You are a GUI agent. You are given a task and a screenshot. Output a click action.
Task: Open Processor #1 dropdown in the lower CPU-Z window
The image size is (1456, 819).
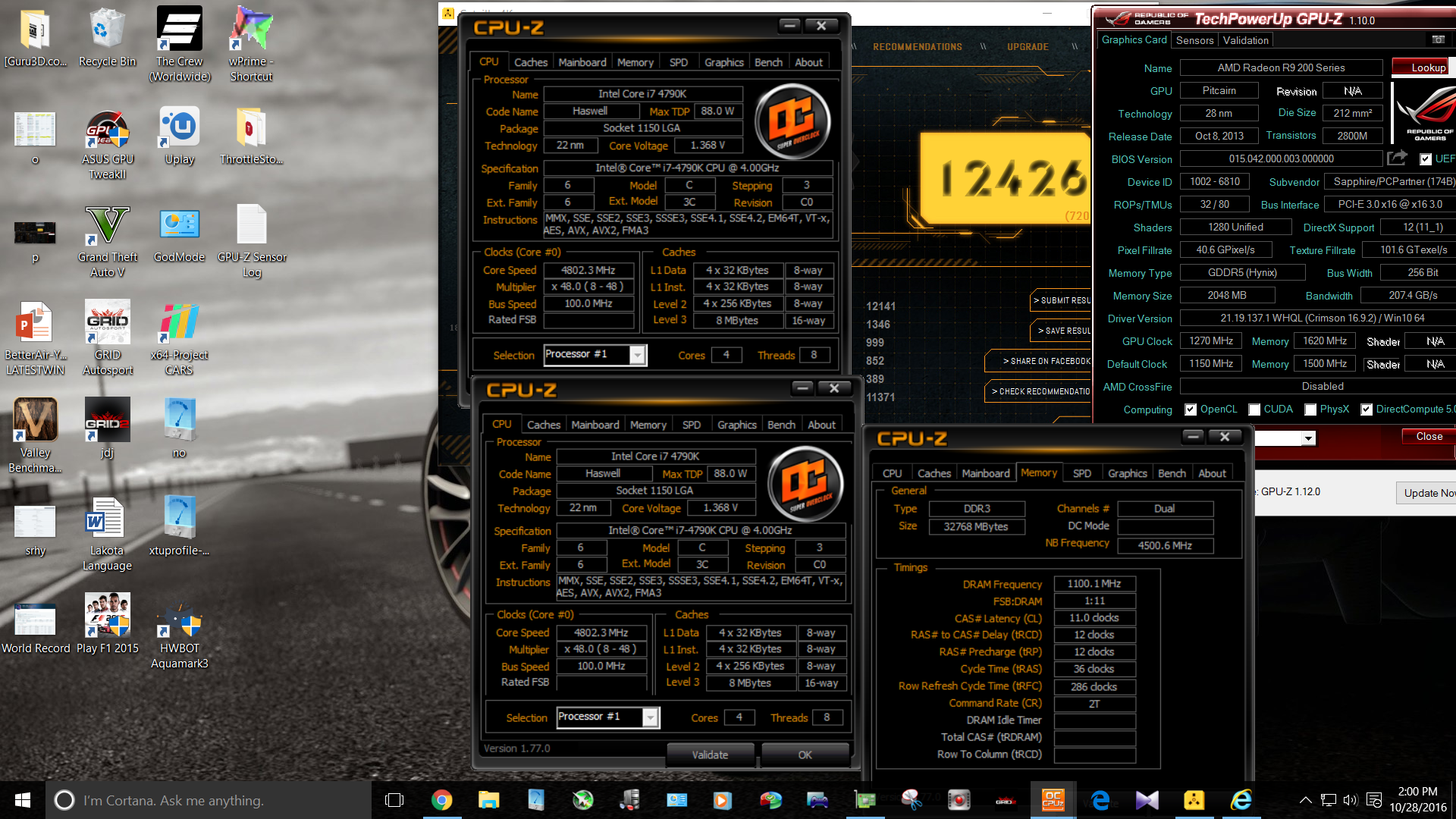(651, 717)
